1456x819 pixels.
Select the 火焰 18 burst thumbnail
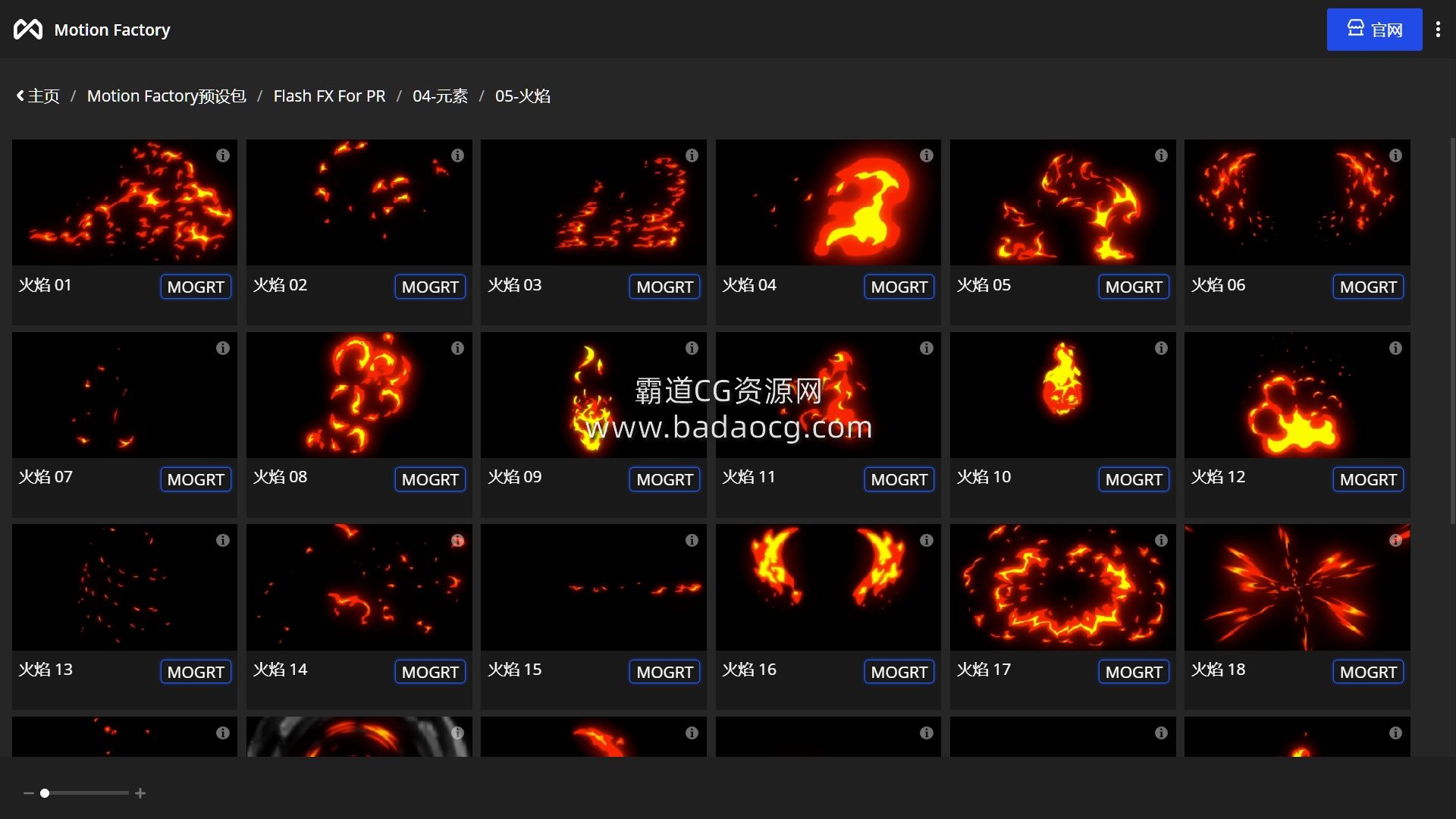click(x=1298, y=588)
